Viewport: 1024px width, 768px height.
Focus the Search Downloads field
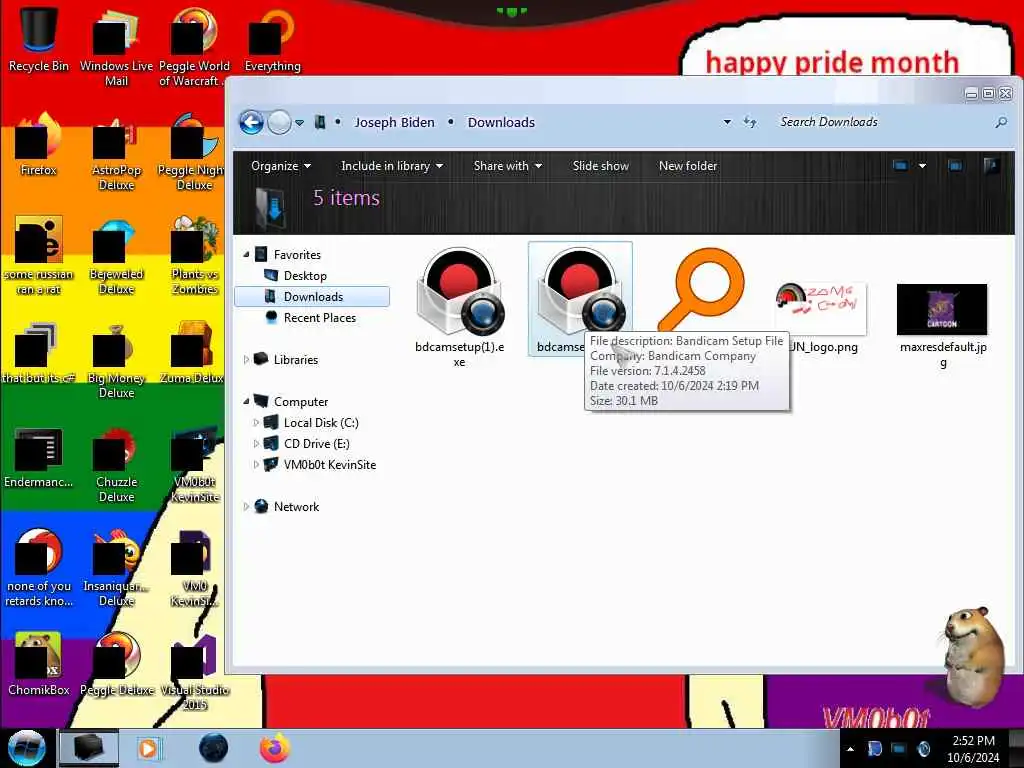(882, 122)
